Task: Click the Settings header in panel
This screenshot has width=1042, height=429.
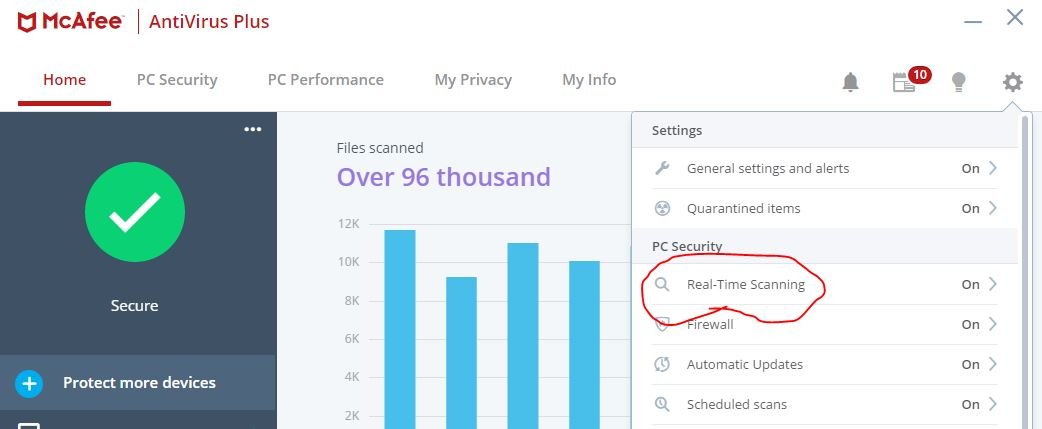Action: point(677,130)
